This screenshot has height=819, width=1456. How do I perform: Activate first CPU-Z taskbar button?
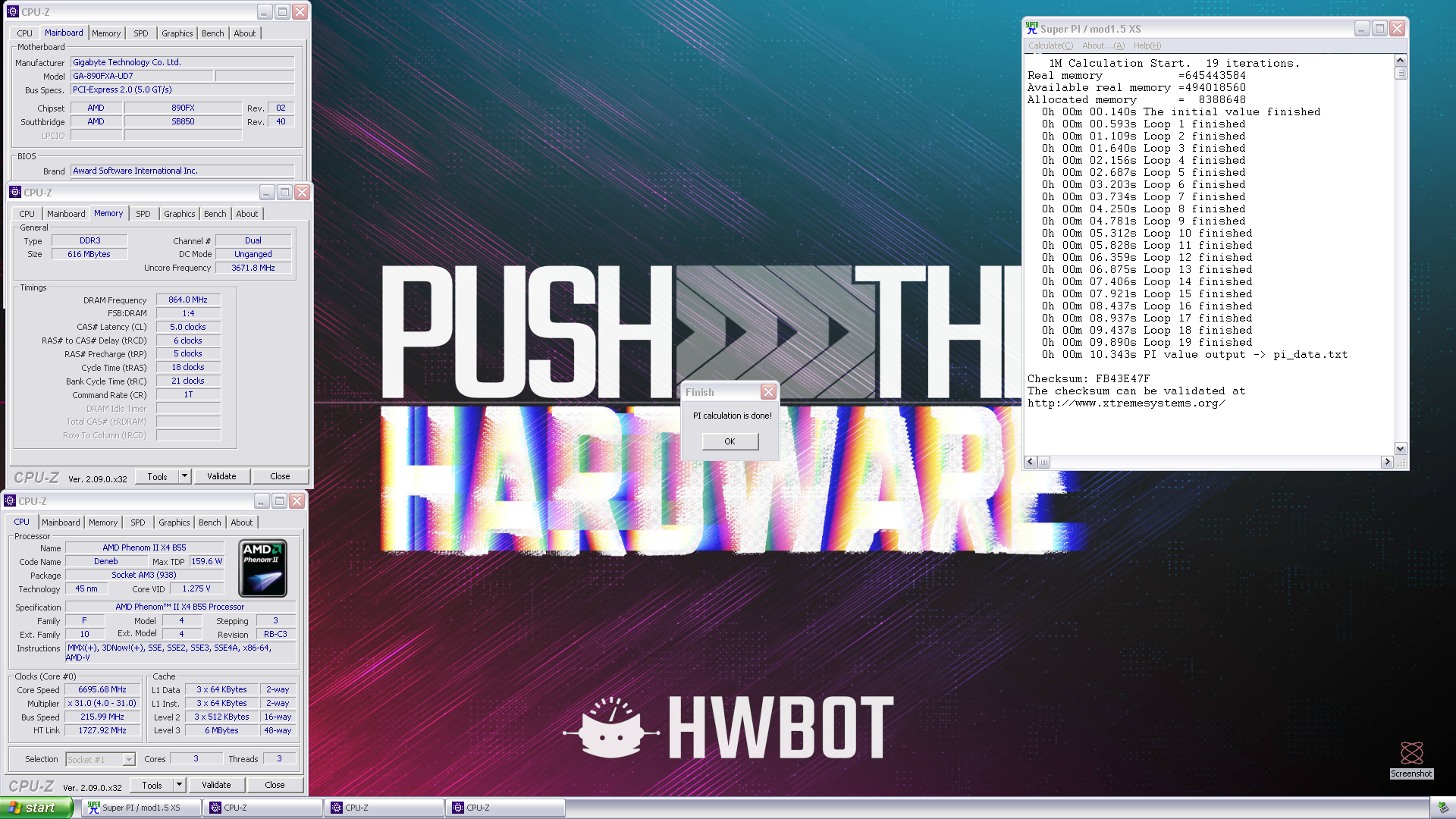pyautogui.click(x=262, y=808)
